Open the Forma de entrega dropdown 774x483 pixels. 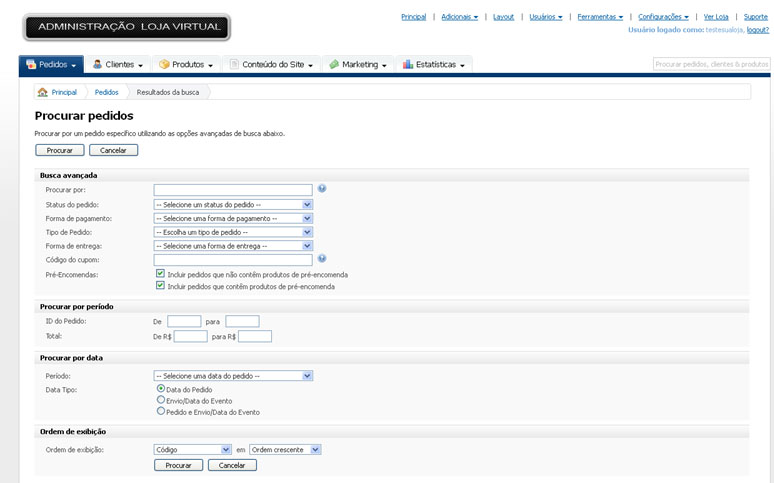pyautogui.click(x=233, y=246)
